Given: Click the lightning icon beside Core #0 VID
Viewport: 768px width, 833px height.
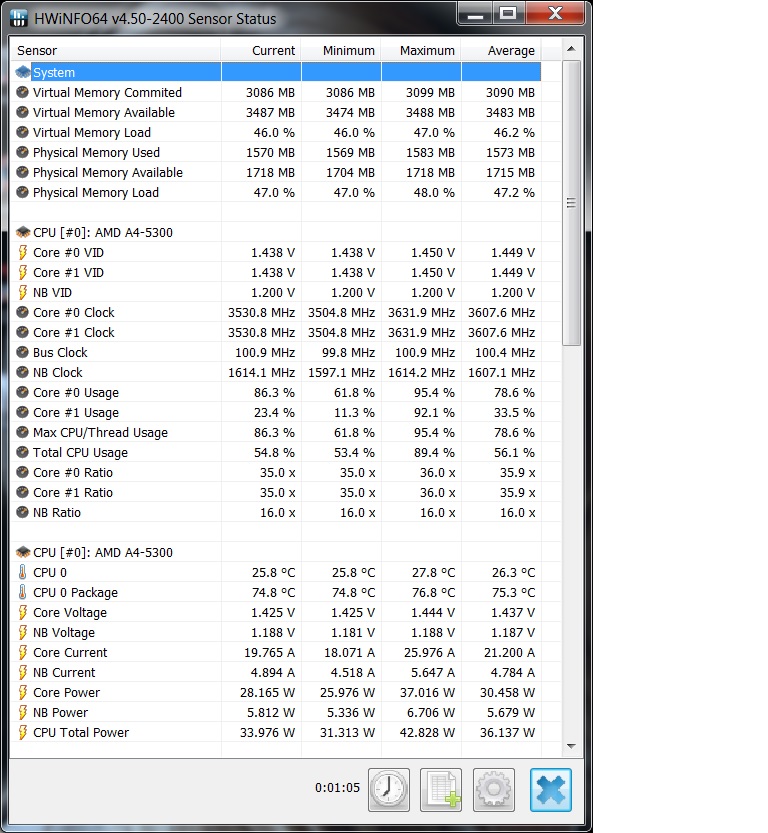Looking at the screenshot, I should [22, 252].
